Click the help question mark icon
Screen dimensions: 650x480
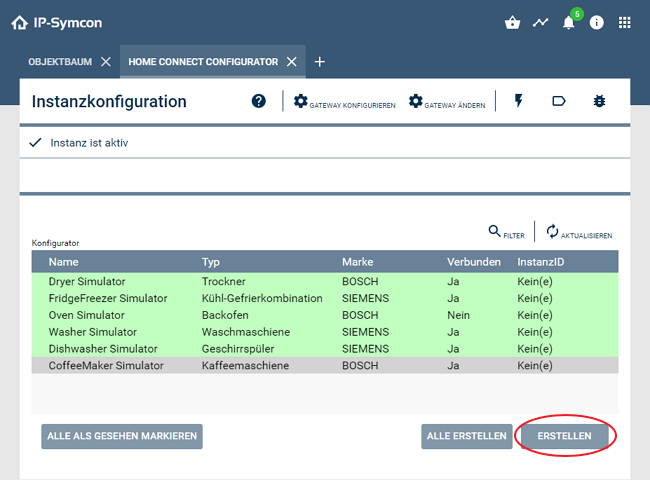(259, 101)
